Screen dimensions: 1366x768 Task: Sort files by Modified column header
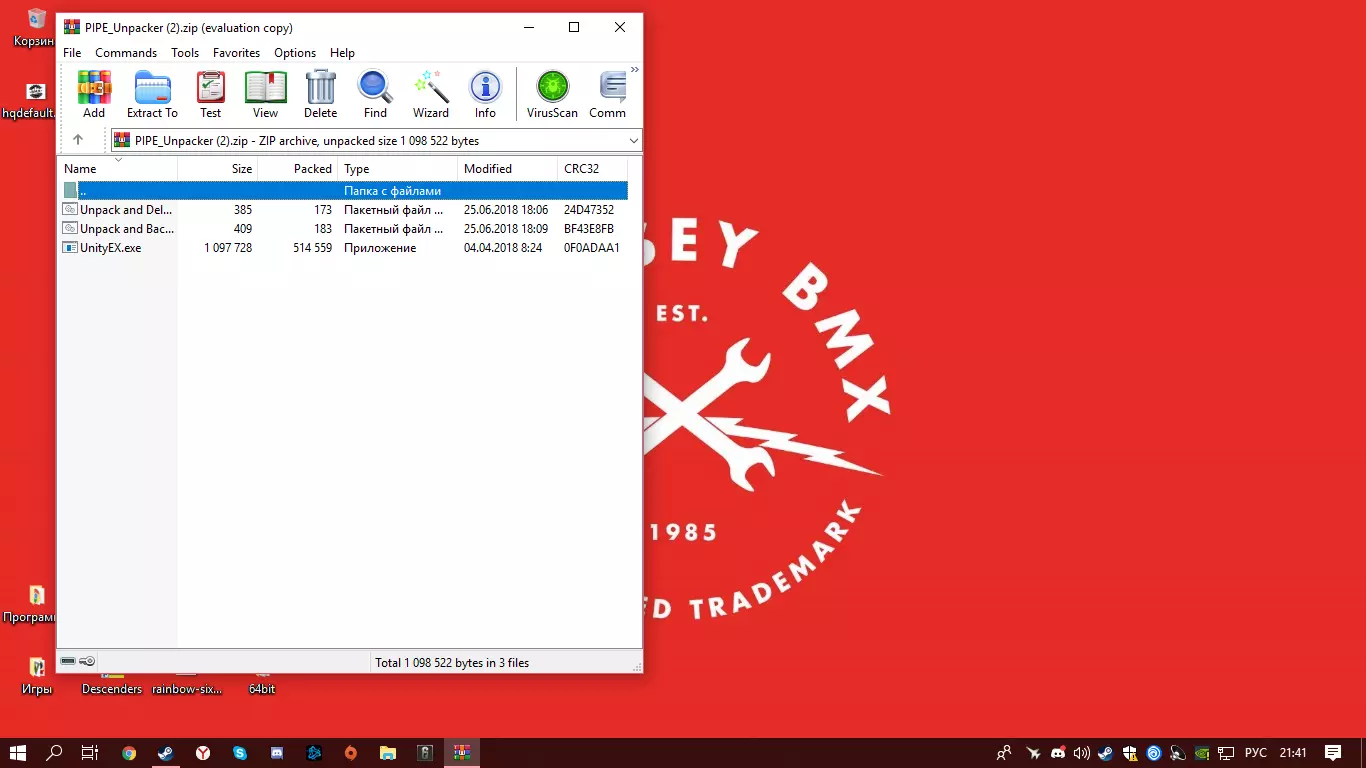pyautogui.click(x=508, y=169)
